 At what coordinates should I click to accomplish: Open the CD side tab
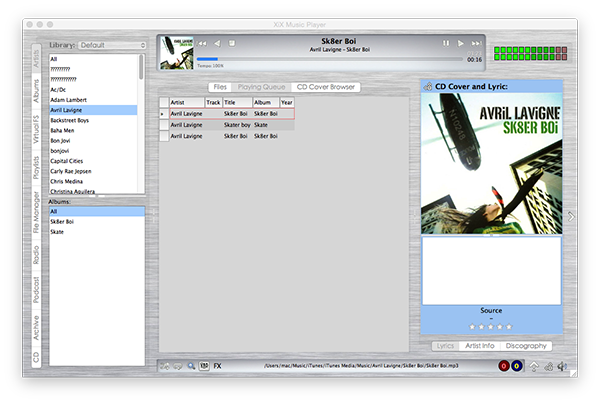coord(36,357)
